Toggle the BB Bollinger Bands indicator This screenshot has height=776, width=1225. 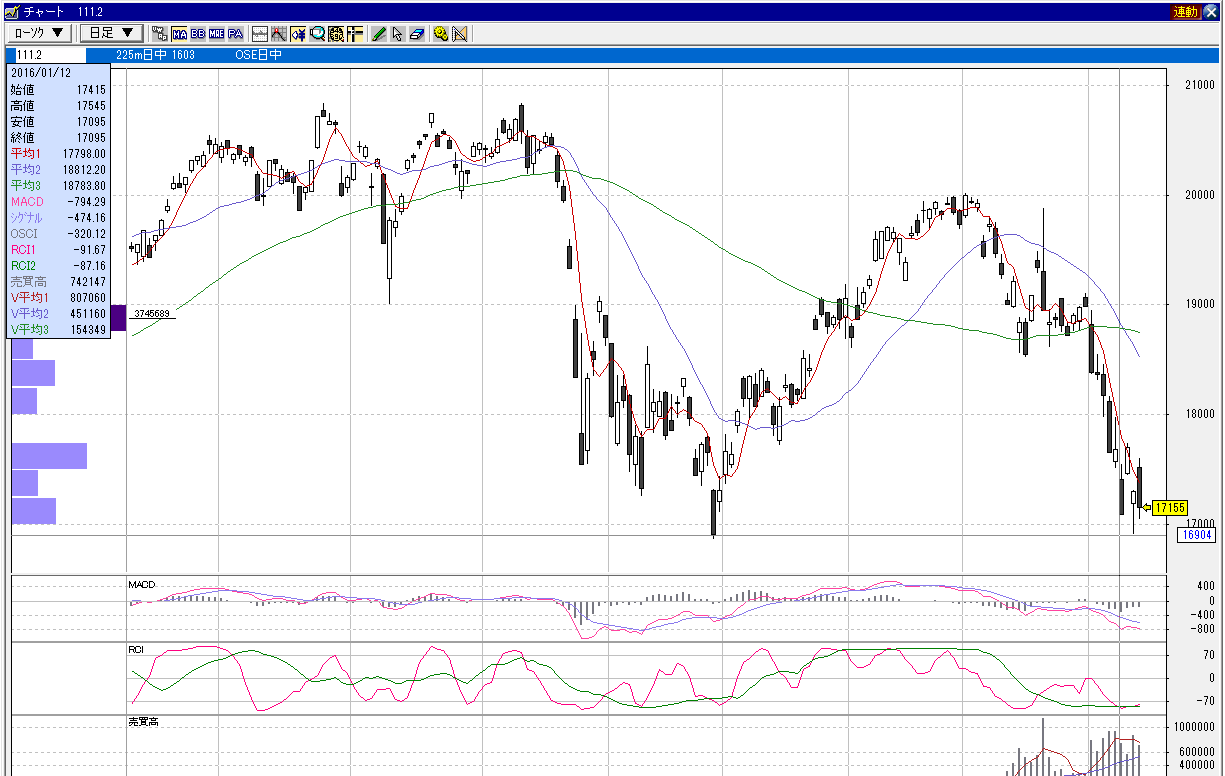[x=198, y=33]
